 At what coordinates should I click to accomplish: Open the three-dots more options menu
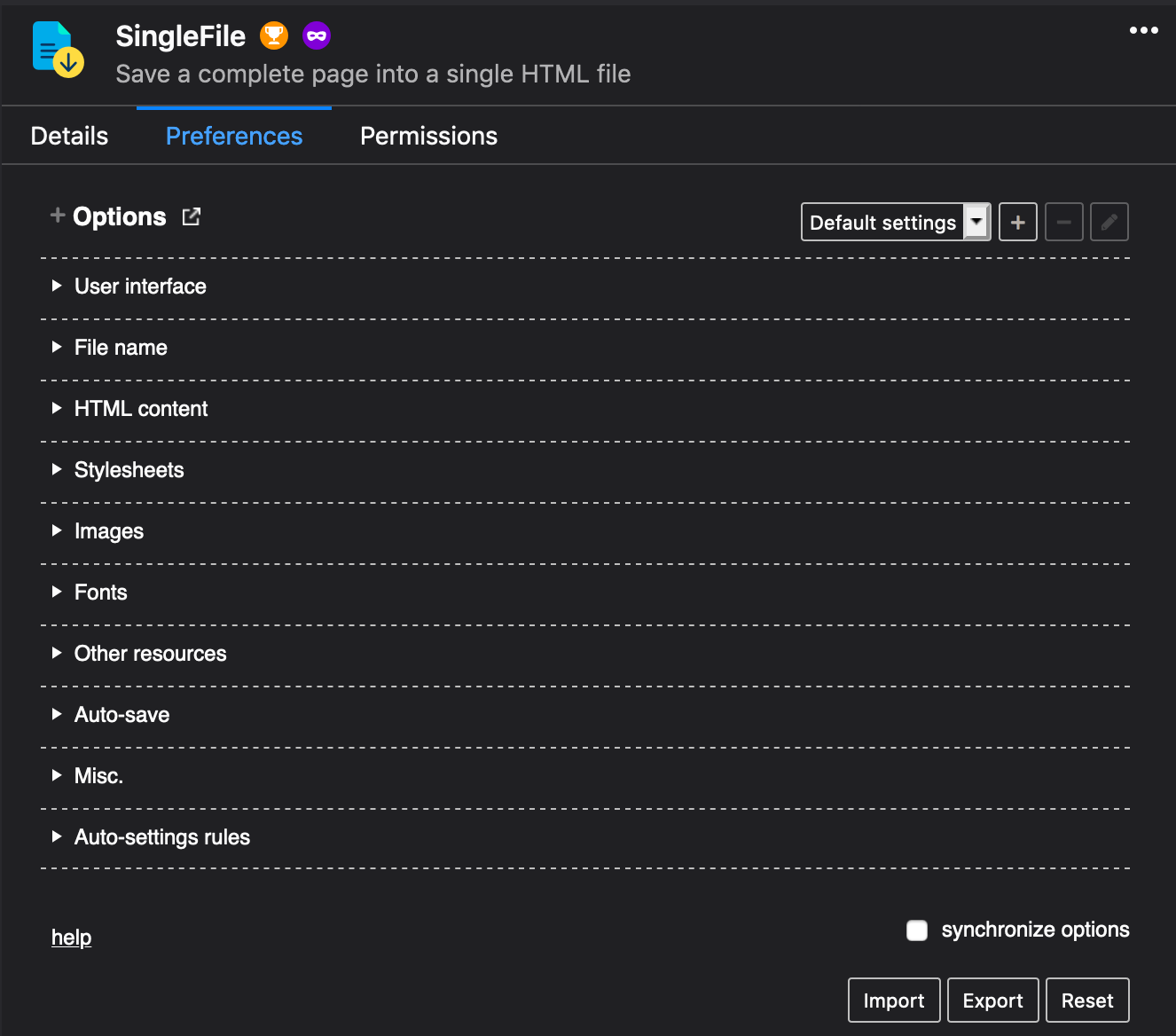click(1143, 30)
